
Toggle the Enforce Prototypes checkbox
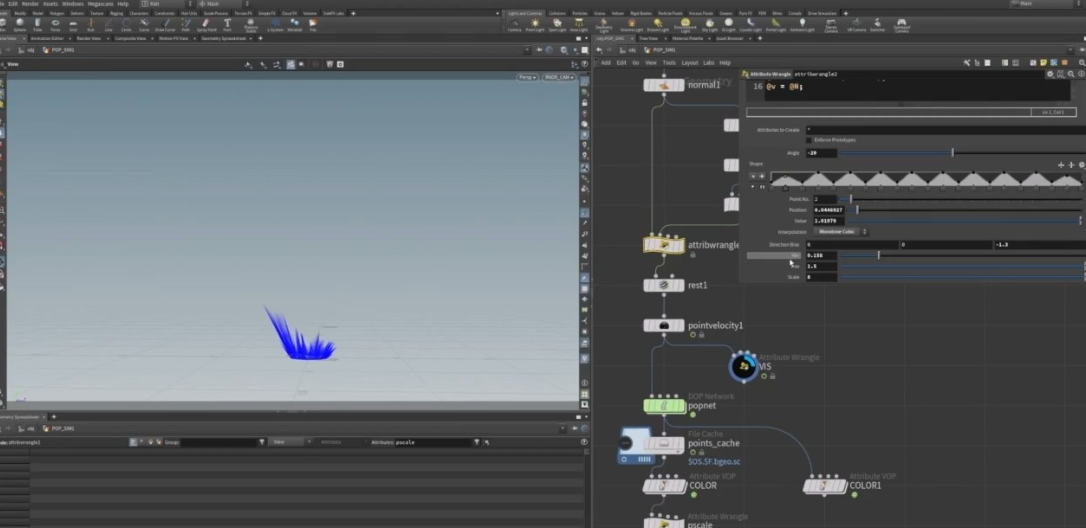808,140
